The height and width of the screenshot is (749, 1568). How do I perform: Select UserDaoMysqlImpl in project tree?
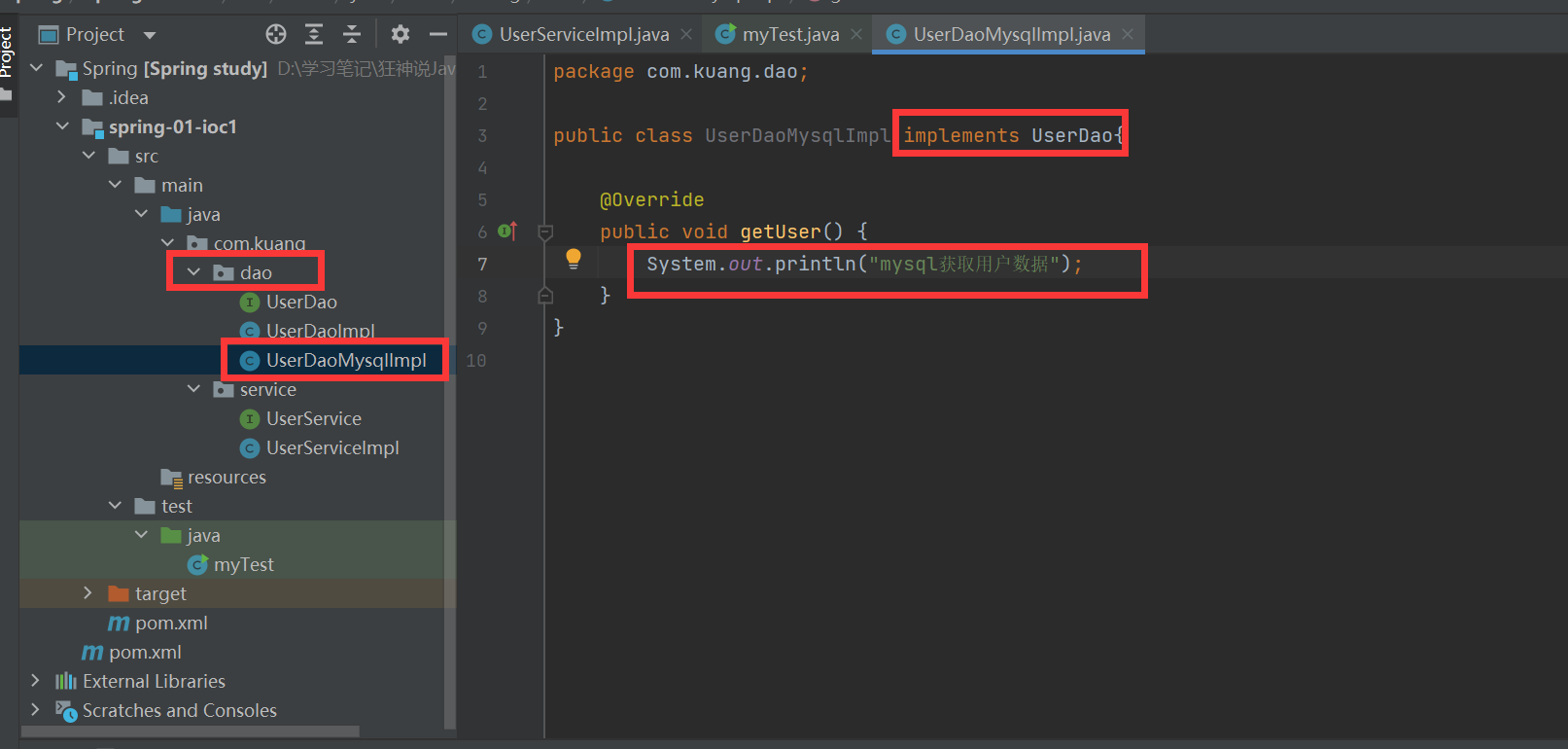pyautogui.click(x=346, y=360)
